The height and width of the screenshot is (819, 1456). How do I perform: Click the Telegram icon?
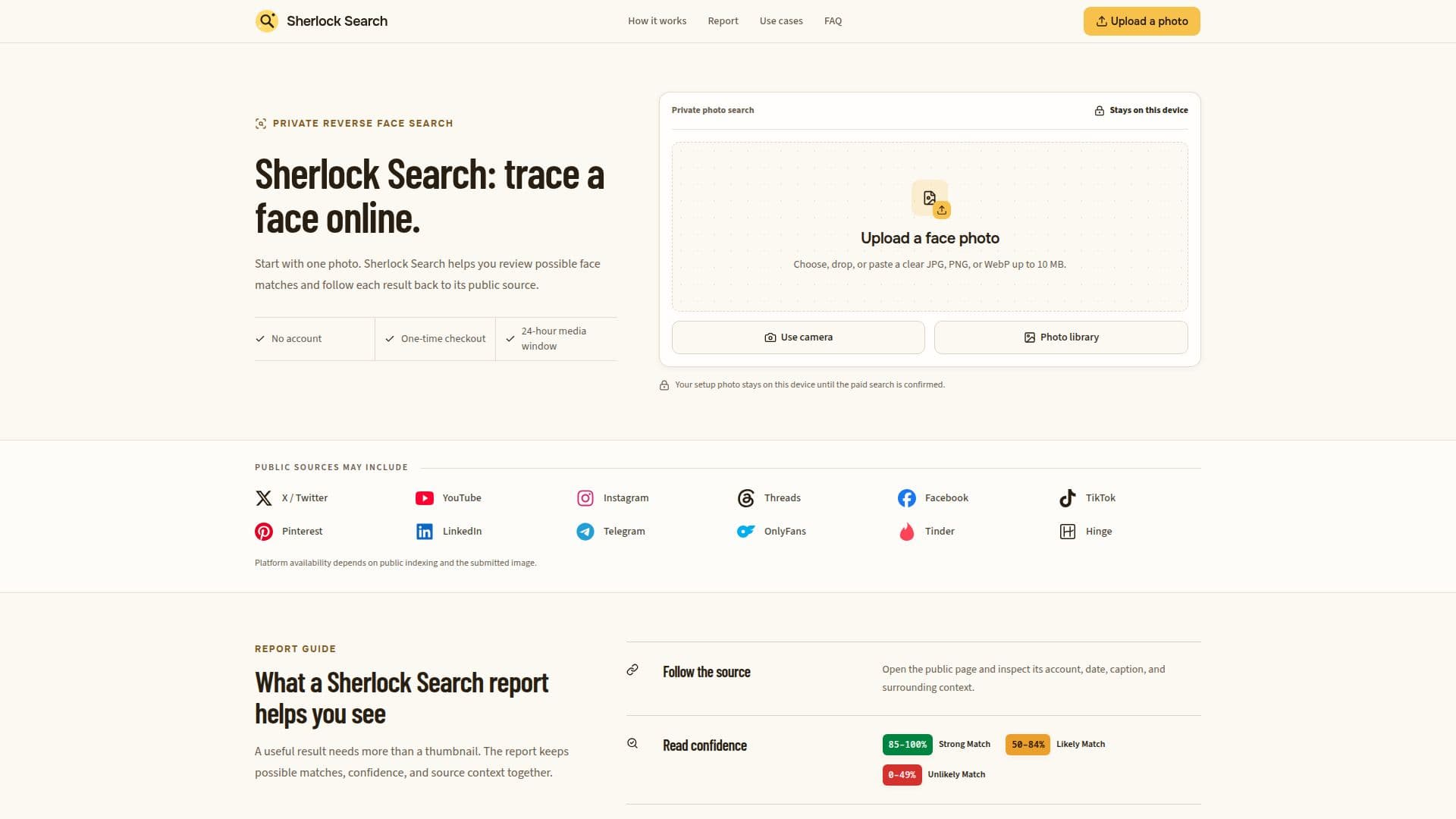[585, 532]
